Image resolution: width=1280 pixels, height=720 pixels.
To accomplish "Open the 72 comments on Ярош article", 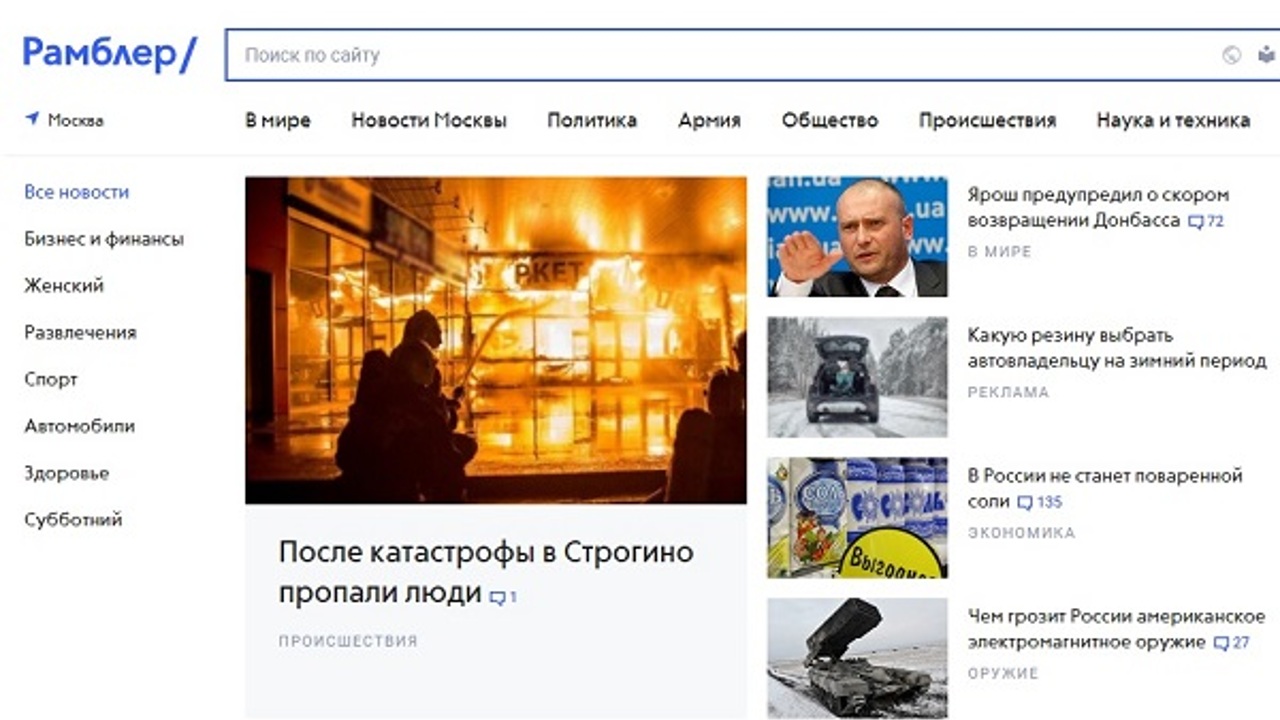I will click(1206, 221).
